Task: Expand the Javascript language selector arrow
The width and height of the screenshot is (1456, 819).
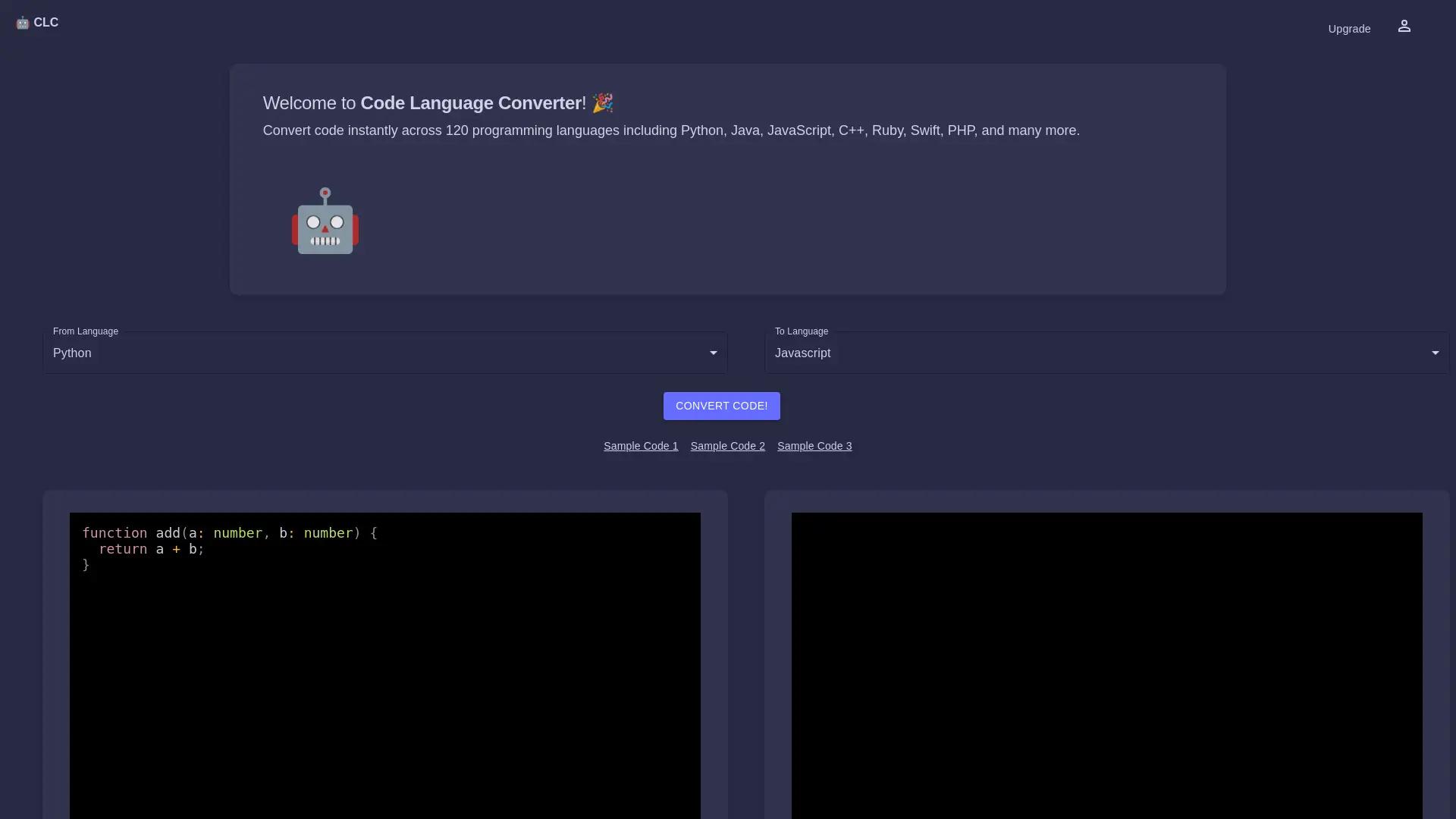Action: 1436,353
